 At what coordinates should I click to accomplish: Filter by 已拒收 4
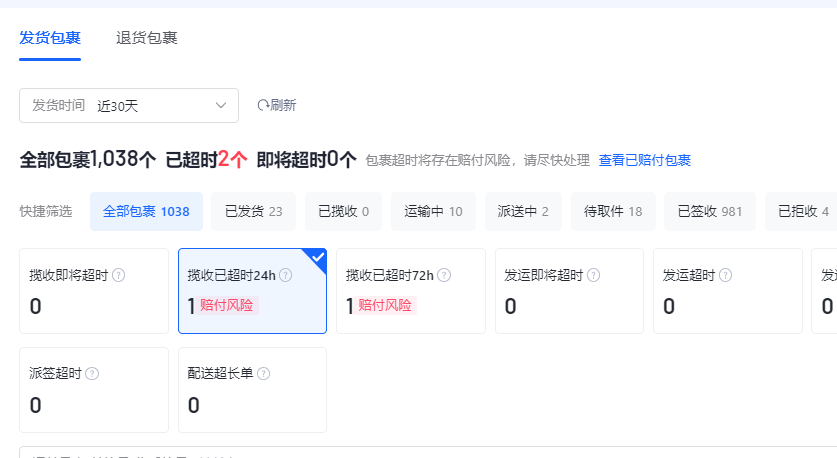[x=801, y=211]
